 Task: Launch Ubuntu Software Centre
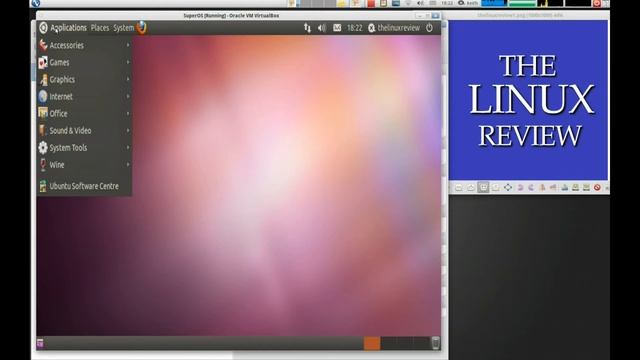click(x=84, y=186)
